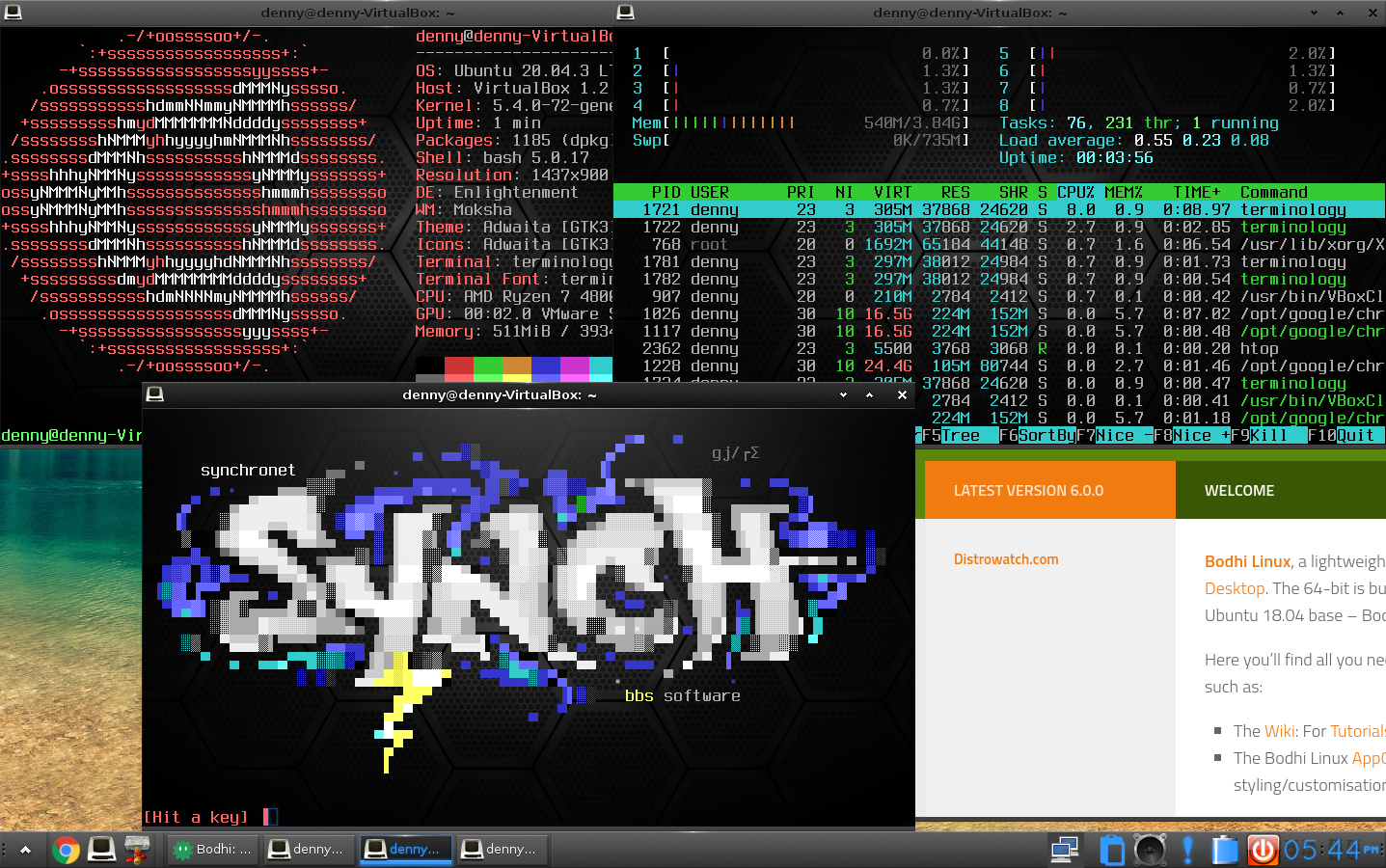Click F8 Nice + in htop
Image resolution: width=1386 pixels, height=868 pixels.
click(x=1191, y=436)
